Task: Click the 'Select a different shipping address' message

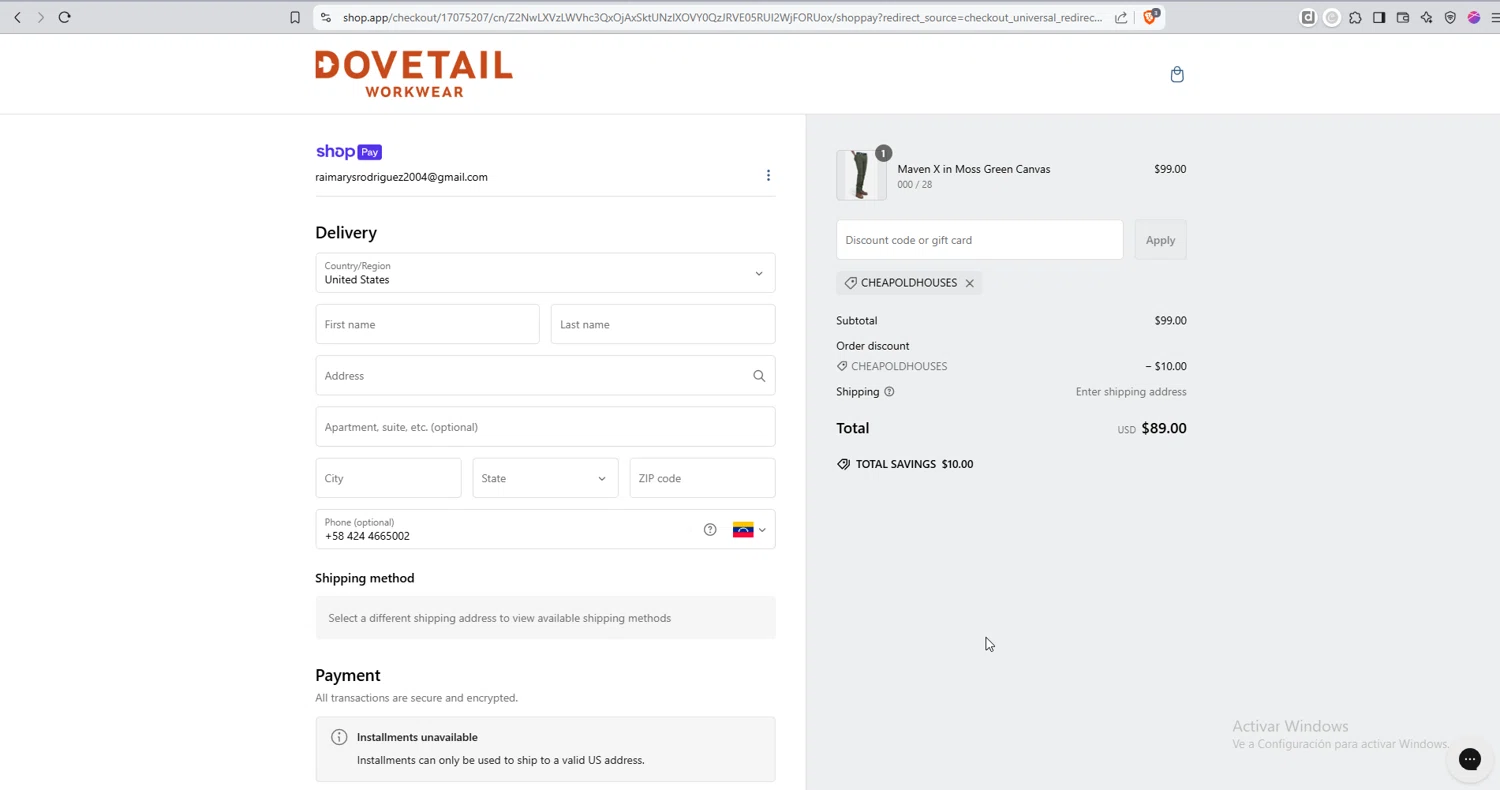Action: 499,618
